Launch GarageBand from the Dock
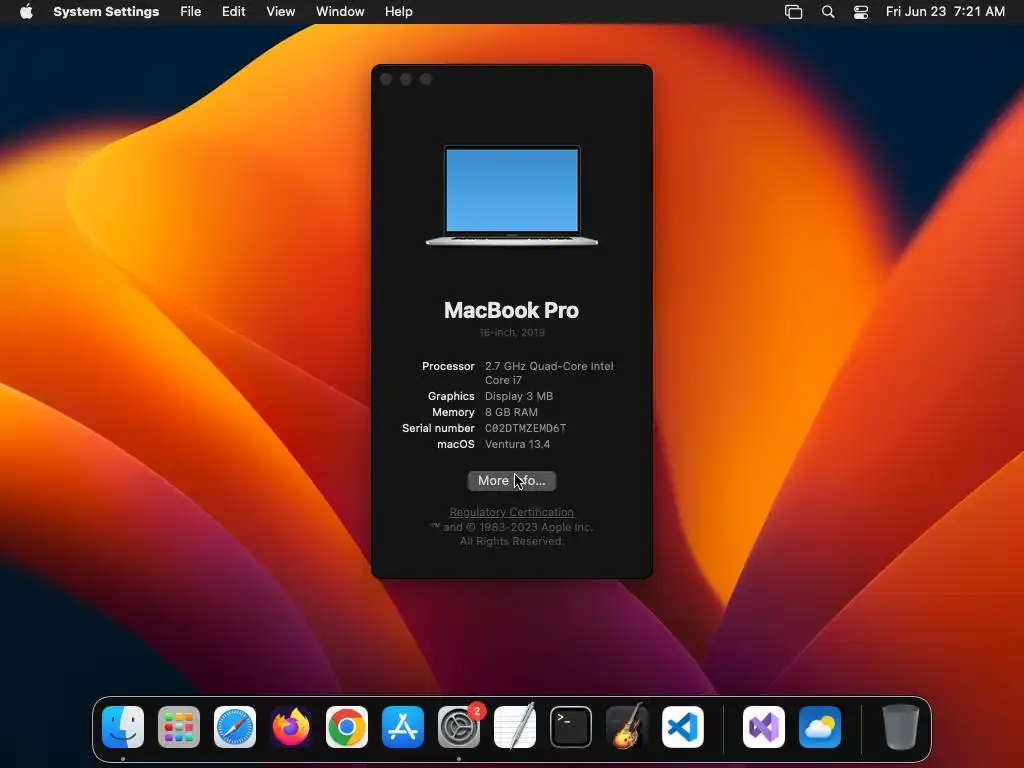This screenshot has height=768, width=1024. pos(627,727)
